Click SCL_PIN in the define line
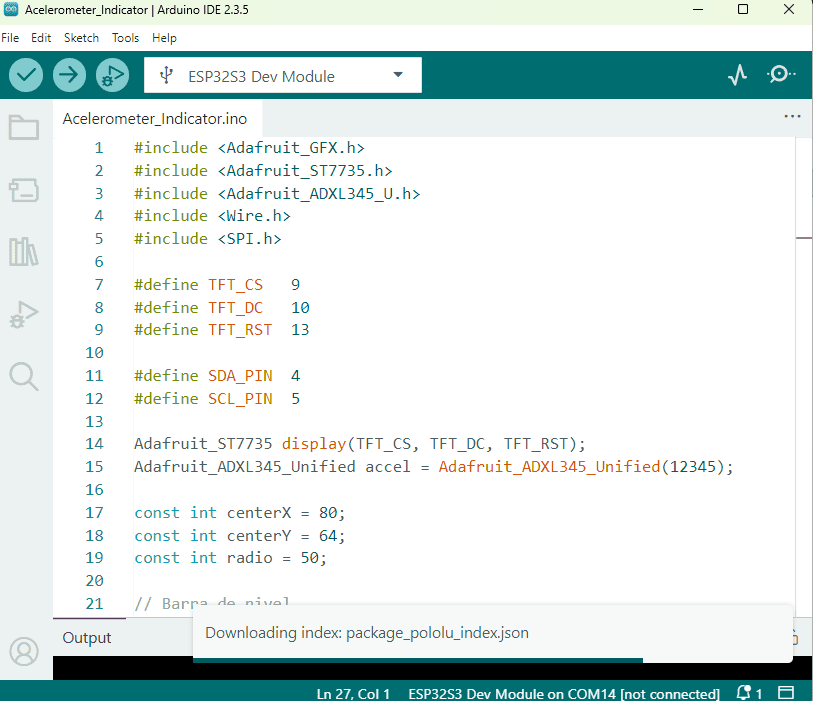Screen dimensions: 813x701 pyautogui.click(x=240, y=399)
